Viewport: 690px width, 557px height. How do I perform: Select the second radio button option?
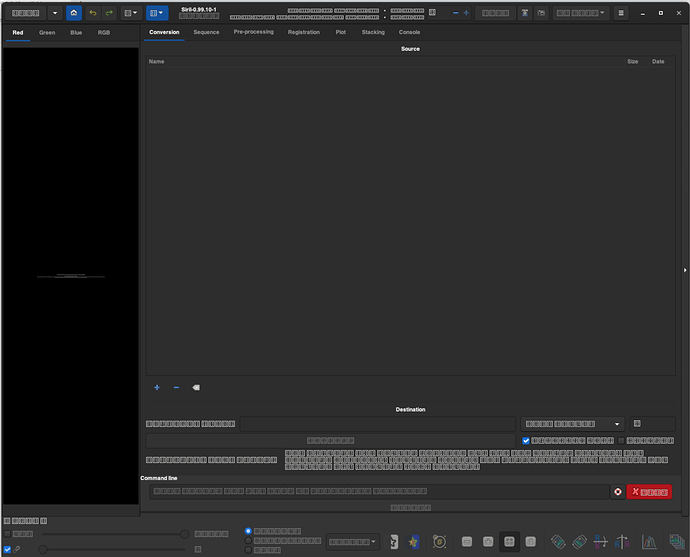[248, 541]
